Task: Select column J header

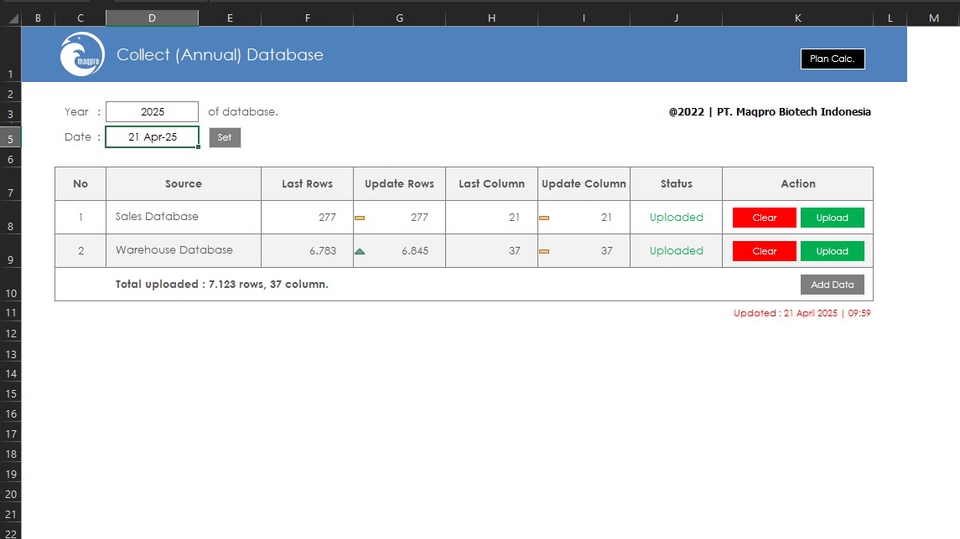Action: point(676,18)
